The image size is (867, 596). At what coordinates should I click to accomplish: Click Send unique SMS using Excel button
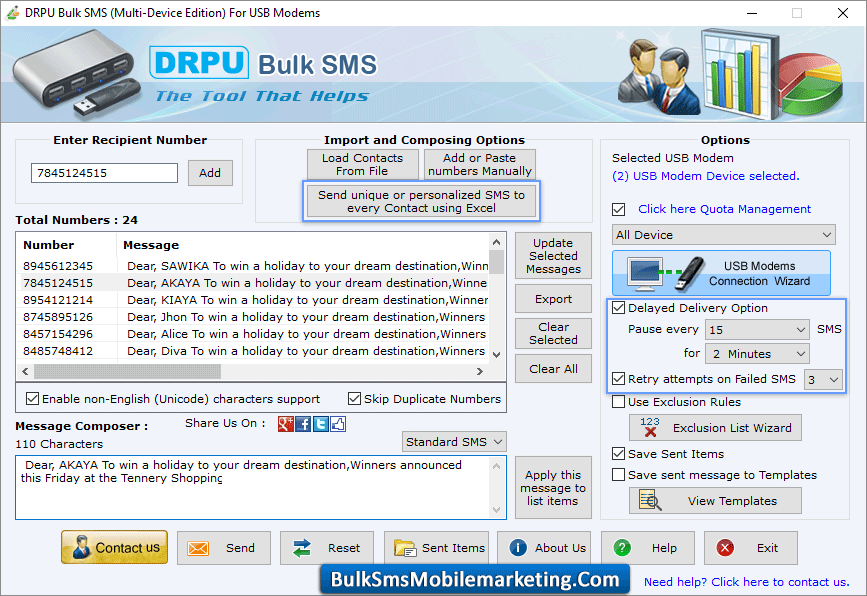pyautogui.click(x=421, y=201)
